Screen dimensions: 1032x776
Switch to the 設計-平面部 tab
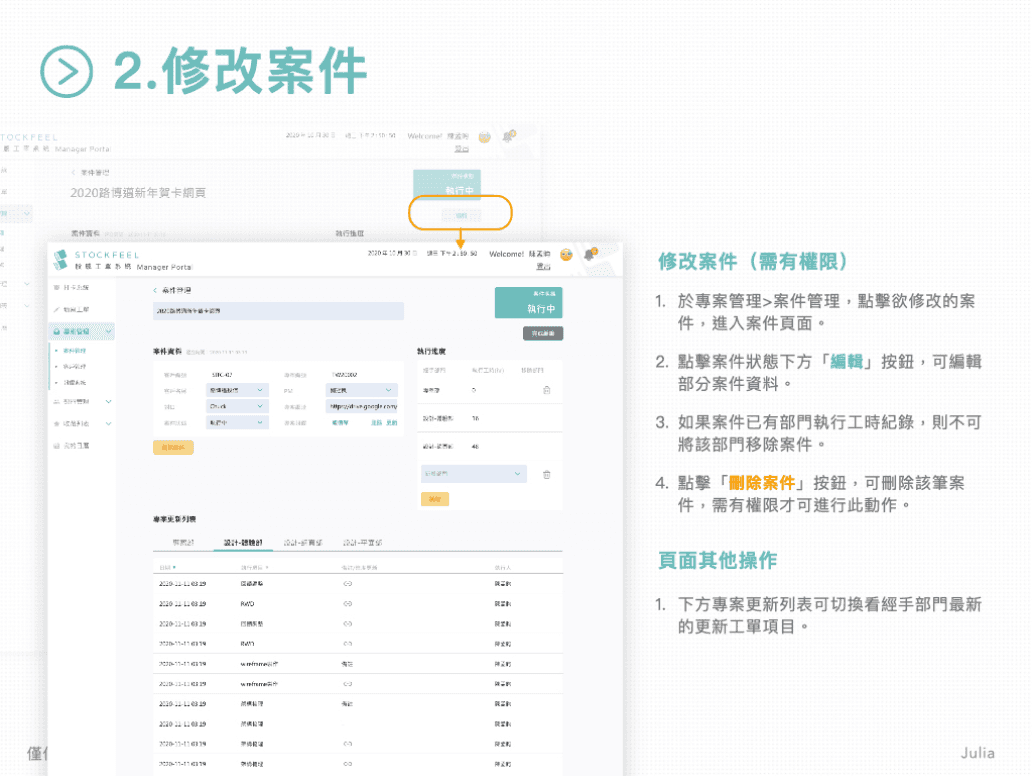click(361, 542)
